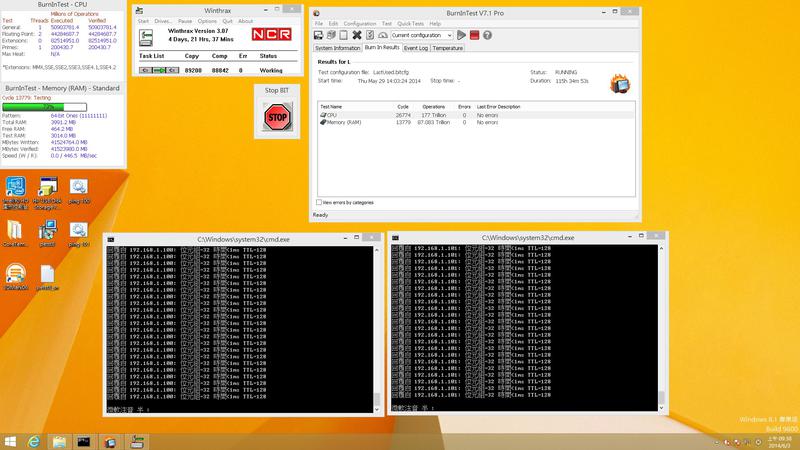Open the round orange shortcut icon on desktop
The width and height of the screenshot is (800, 450).
point(16,277)
